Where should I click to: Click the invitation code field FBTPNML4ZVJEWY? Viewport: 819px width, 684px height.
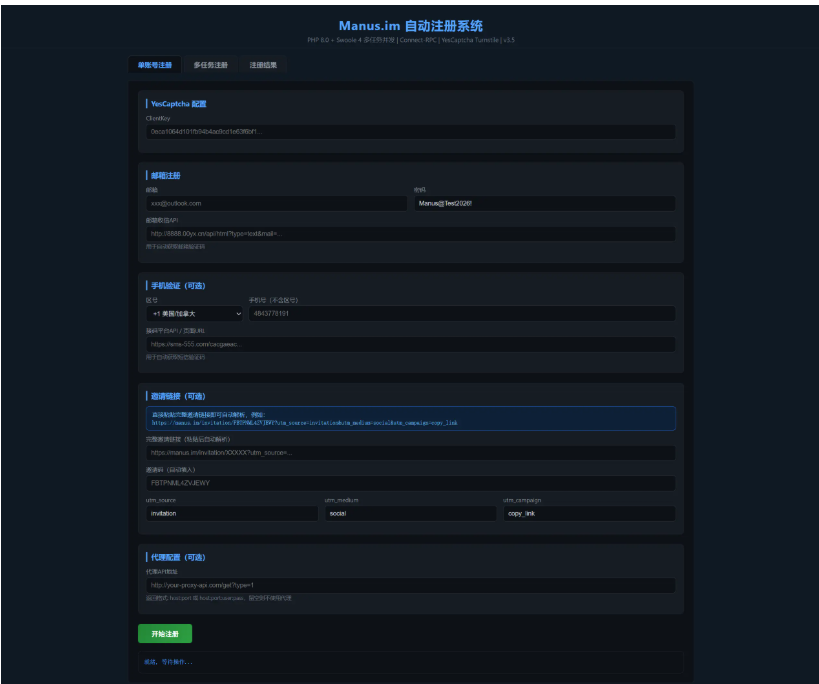point(411,483)
